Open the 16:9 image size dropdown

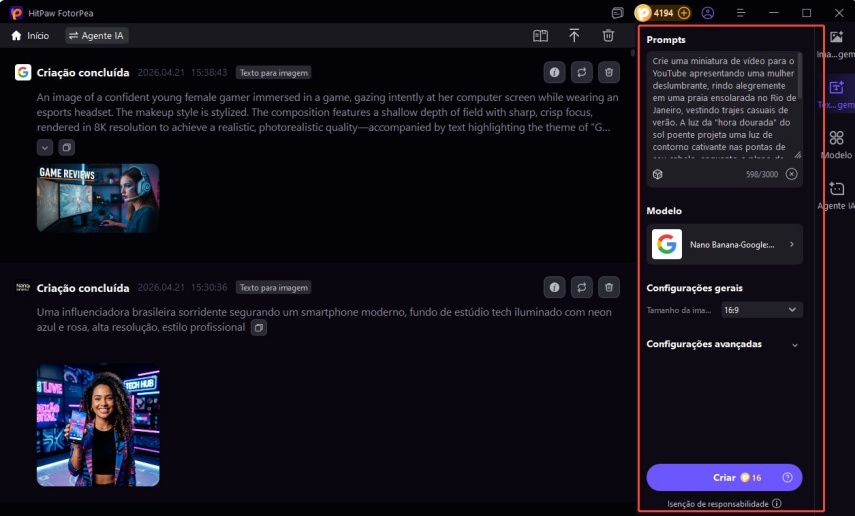(761, 310)
